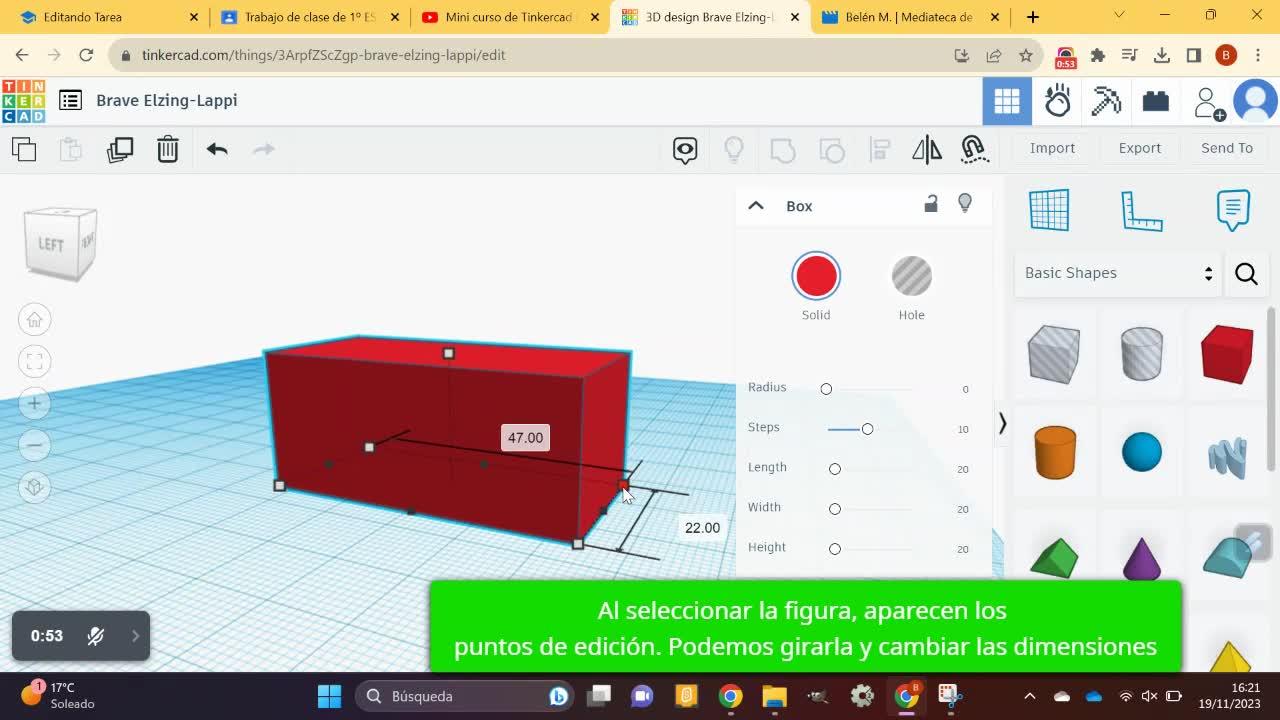The image size is (1280, 720).
Task: Hide the selected Box with lightbulb
Action: point(965,204)
